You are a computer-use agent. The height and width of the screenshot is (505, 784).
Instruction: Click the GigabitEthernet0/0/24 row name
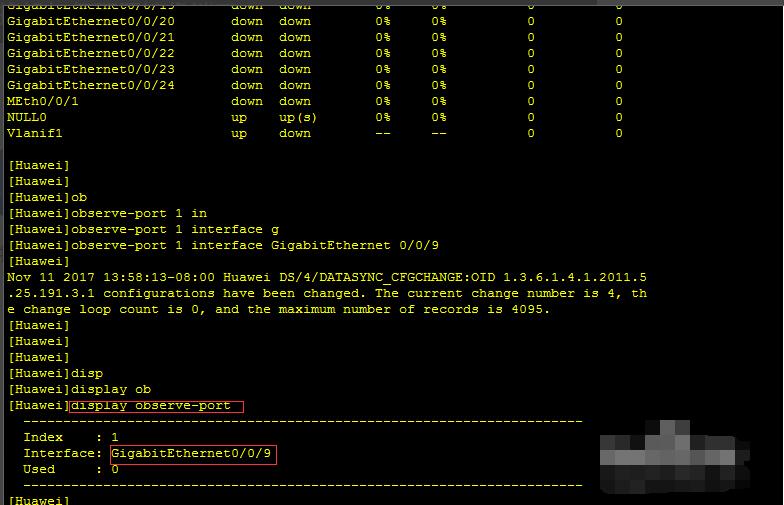pyautogui.click(x=90, y=86)
